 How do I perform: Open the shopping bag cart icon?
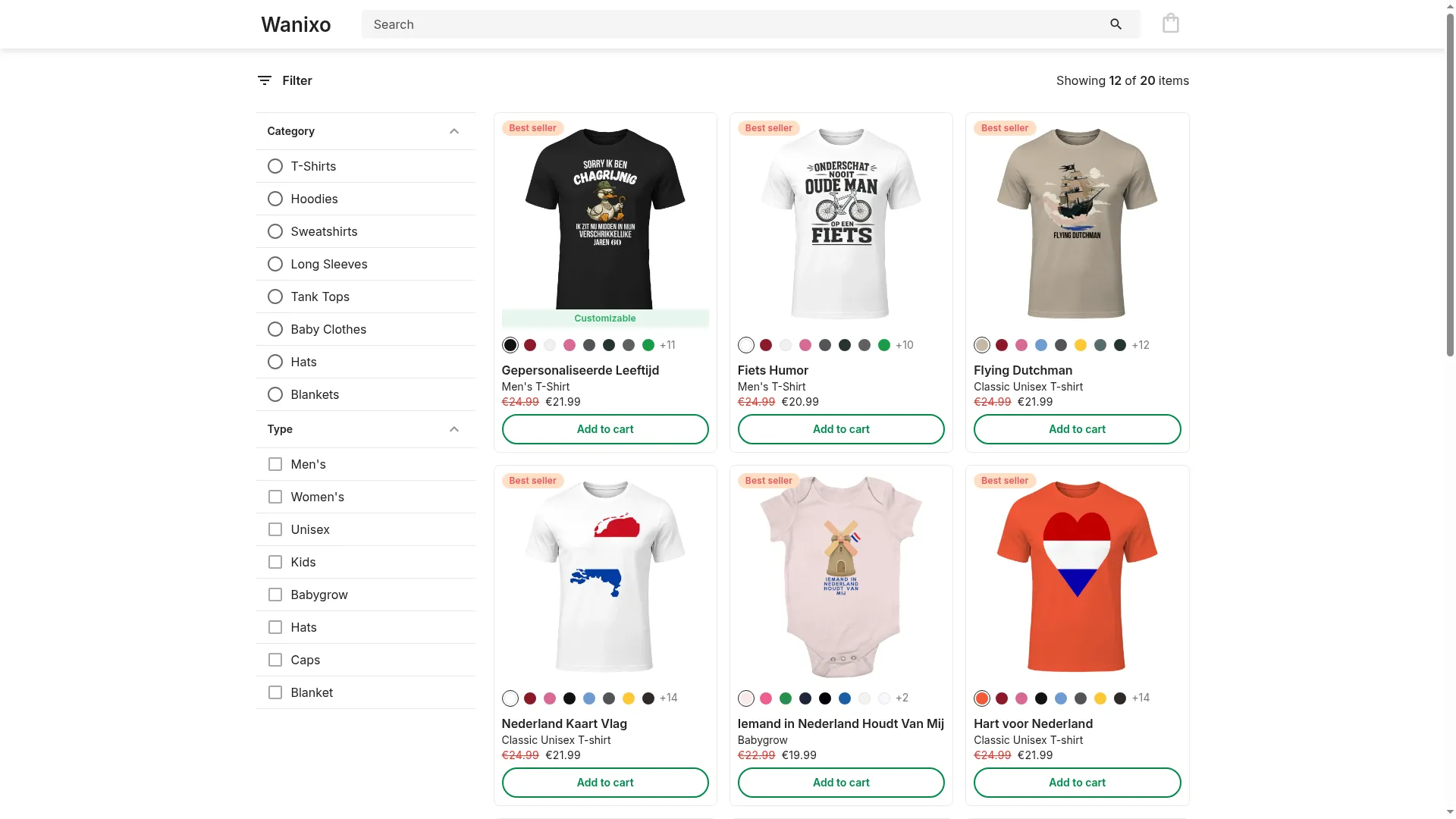pyautogui.click(x=1170, y=24)
